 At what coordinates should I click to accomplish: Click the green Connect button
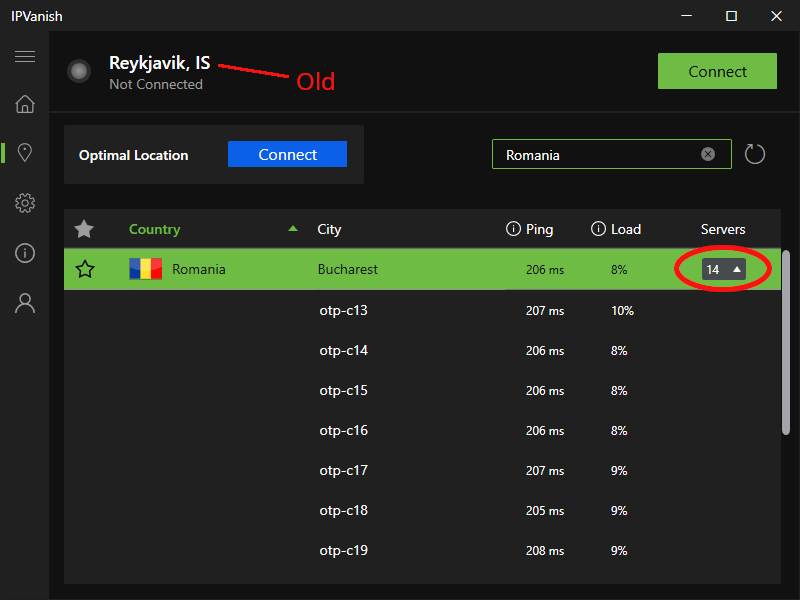click(717, 71)
